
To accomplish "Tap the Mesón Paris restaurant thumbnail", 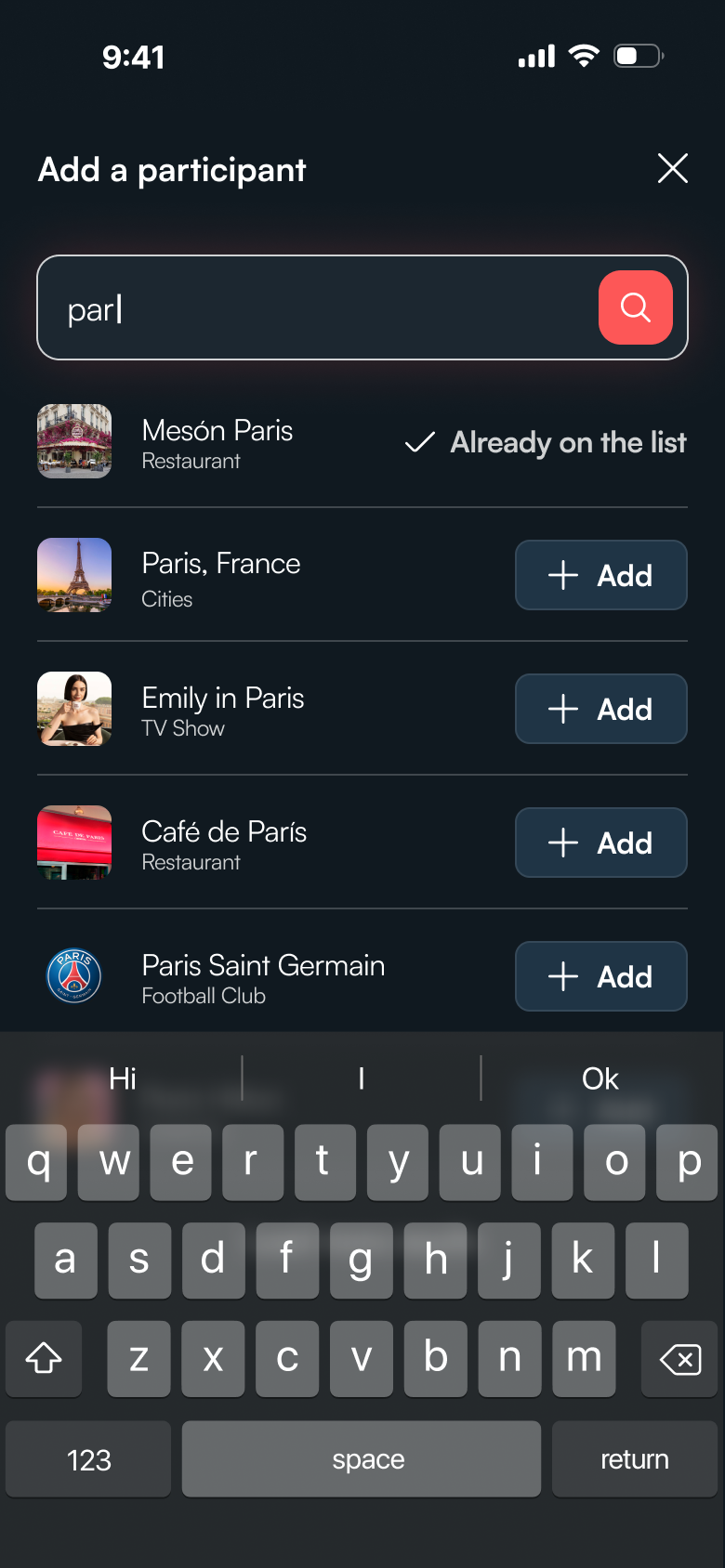I will 74,441.
